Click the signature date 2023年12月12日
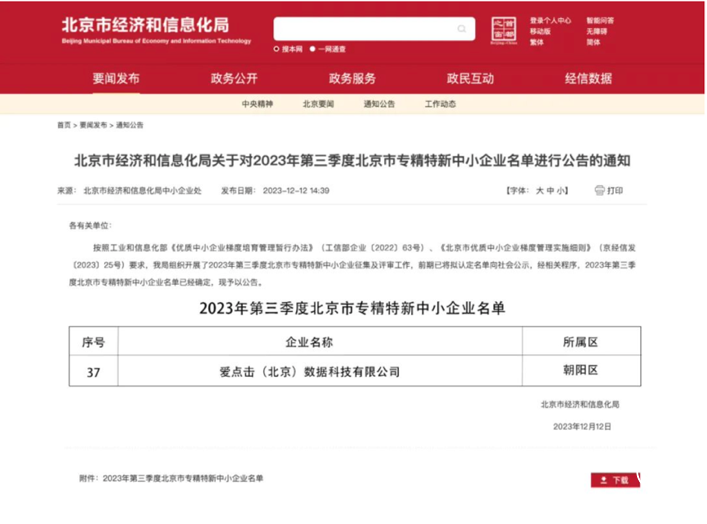 [582, 427]
